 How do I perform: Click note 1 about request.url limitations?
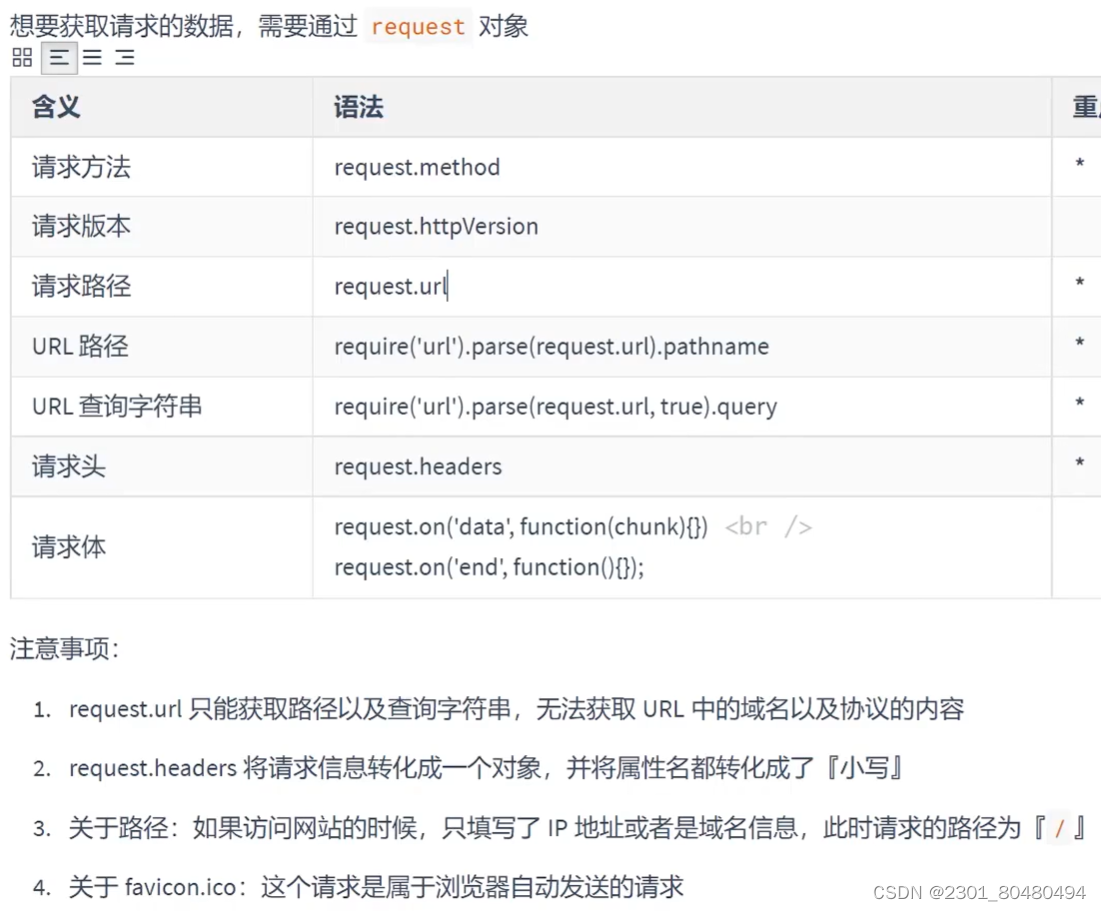[516, 709]
